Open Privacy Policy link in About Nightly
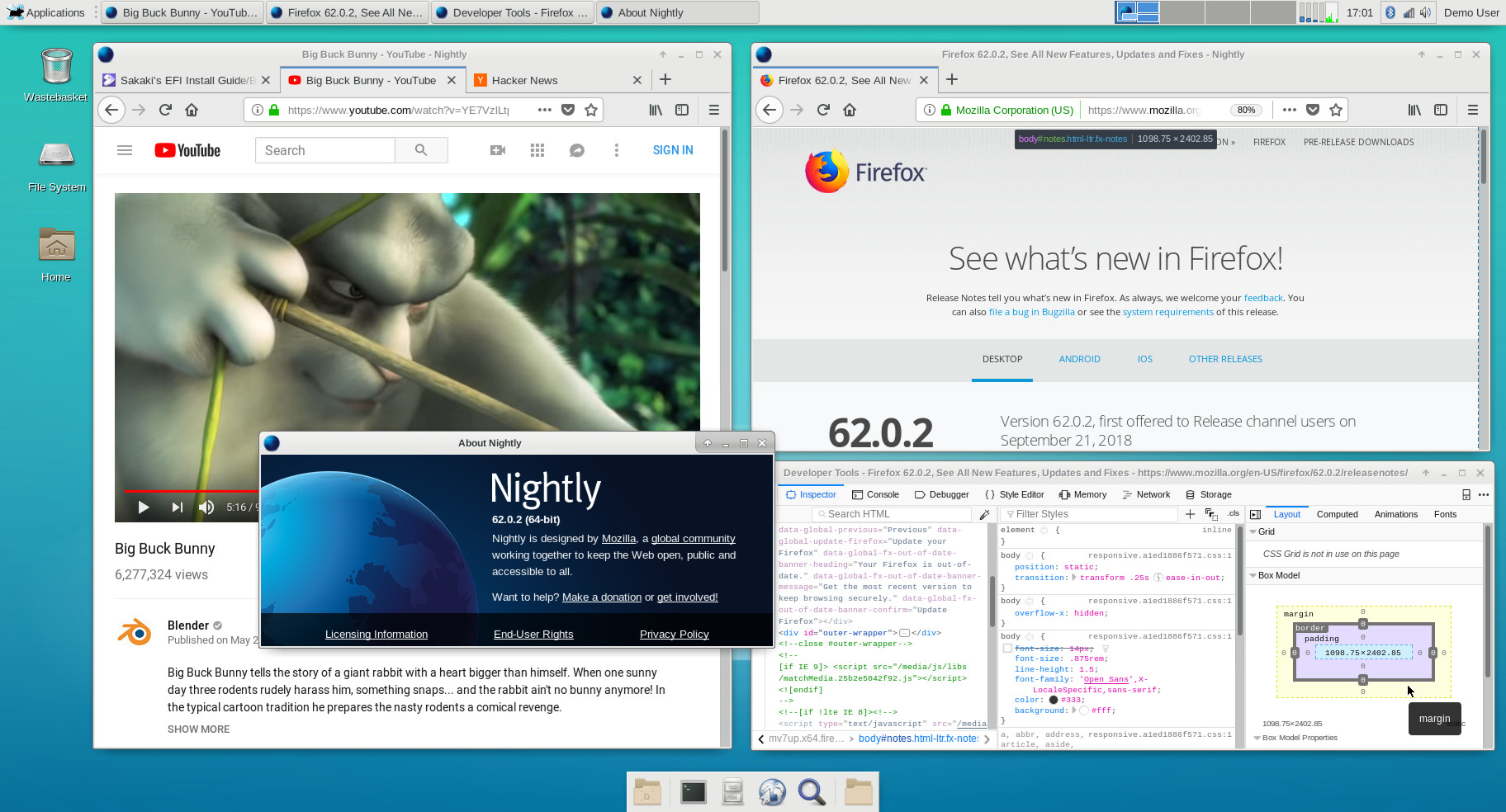 (675, 635)
